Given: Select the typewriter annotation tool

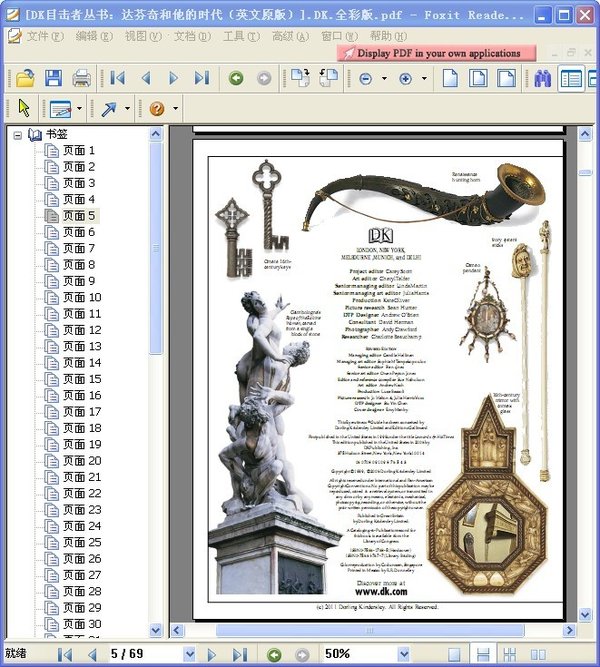Looking at the screenshot, I should click(60, 109).
